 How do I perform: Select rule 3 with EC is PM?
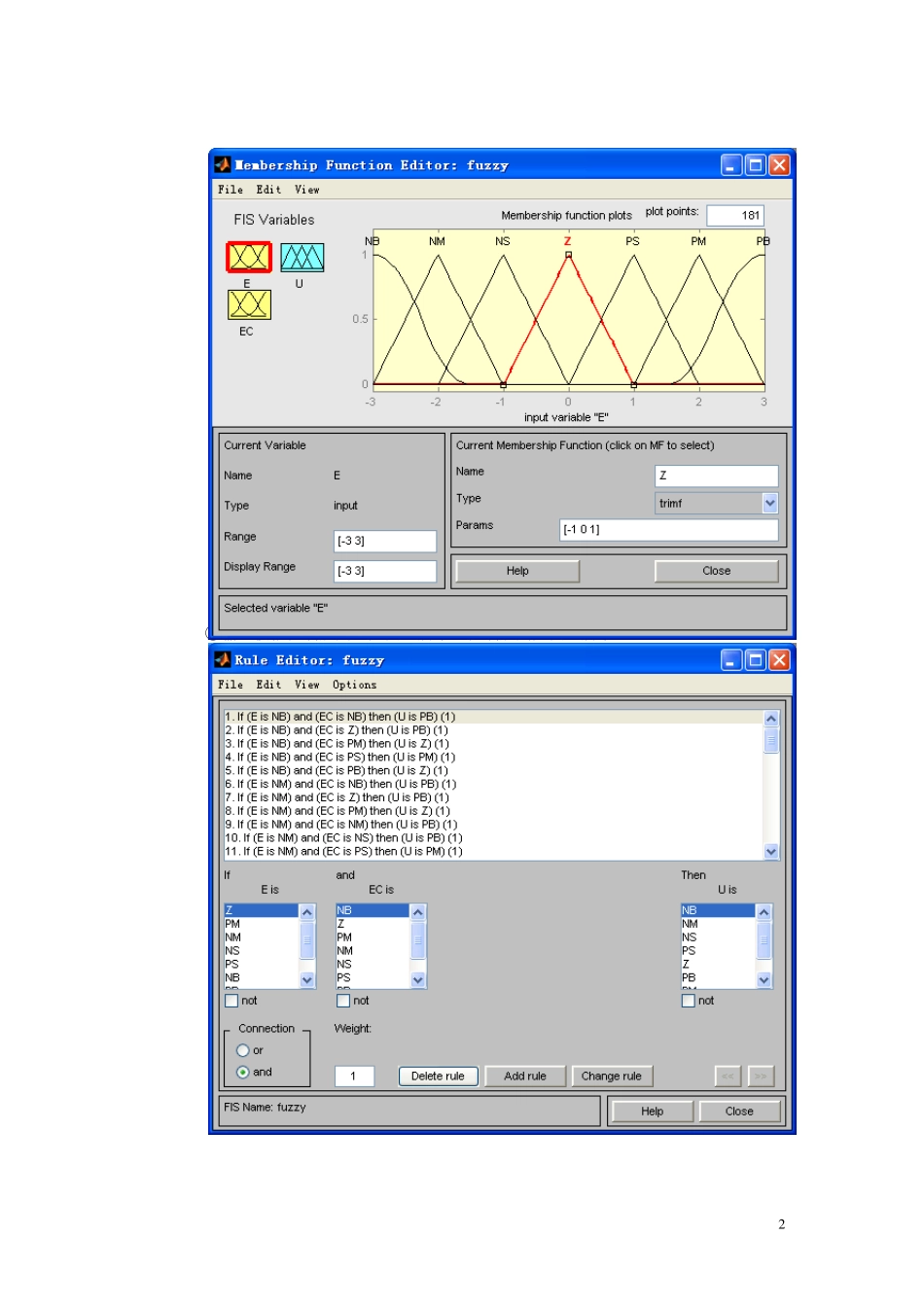pyautogui.click(x=494, y=744)
